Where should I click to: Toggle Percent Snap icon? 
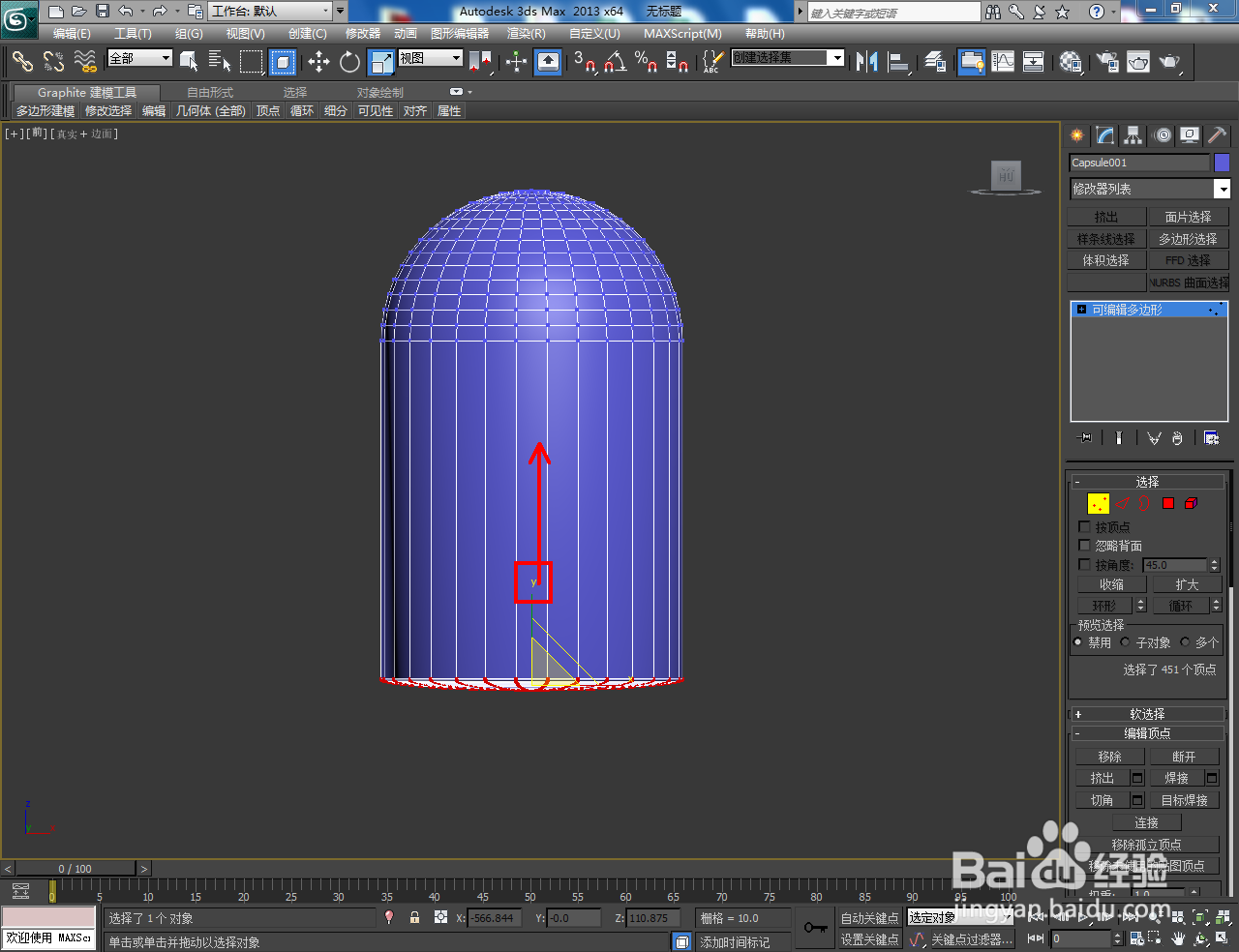pyautogui.click(x=646, y=62)
